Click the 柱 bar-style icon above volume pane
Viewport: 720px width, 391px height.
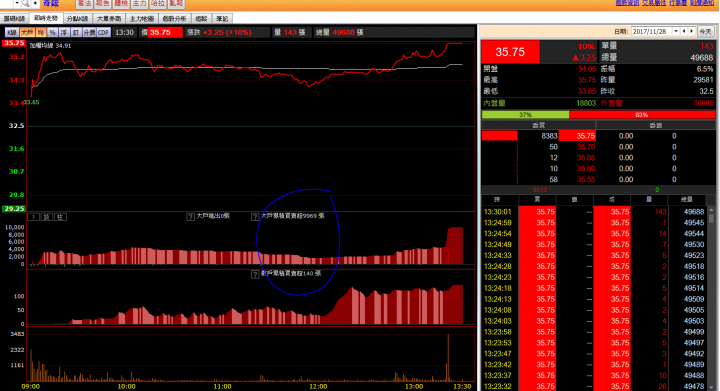pos(60,217)
